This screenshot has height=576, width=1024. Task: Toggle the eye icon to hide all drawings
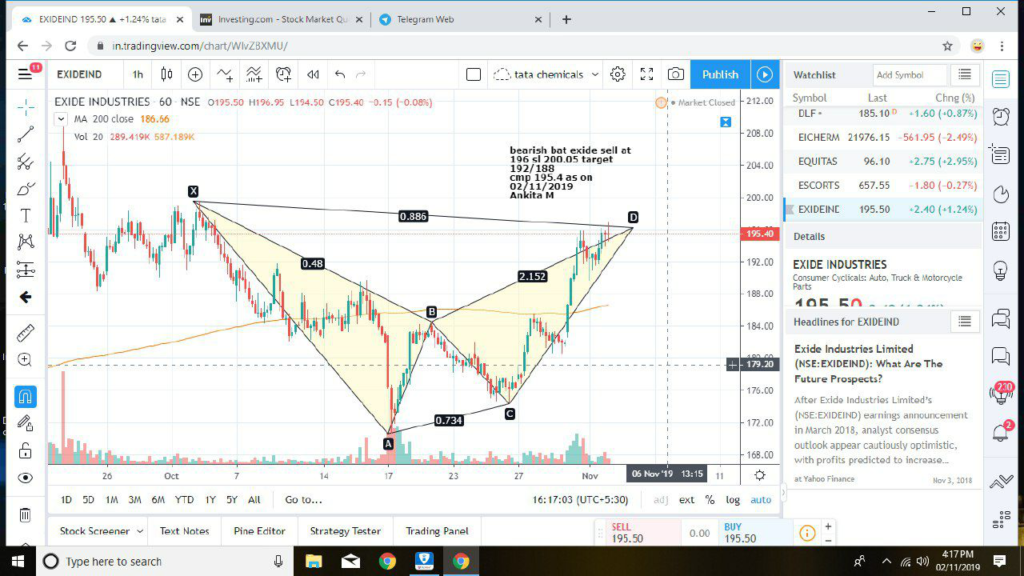point(25,478)
